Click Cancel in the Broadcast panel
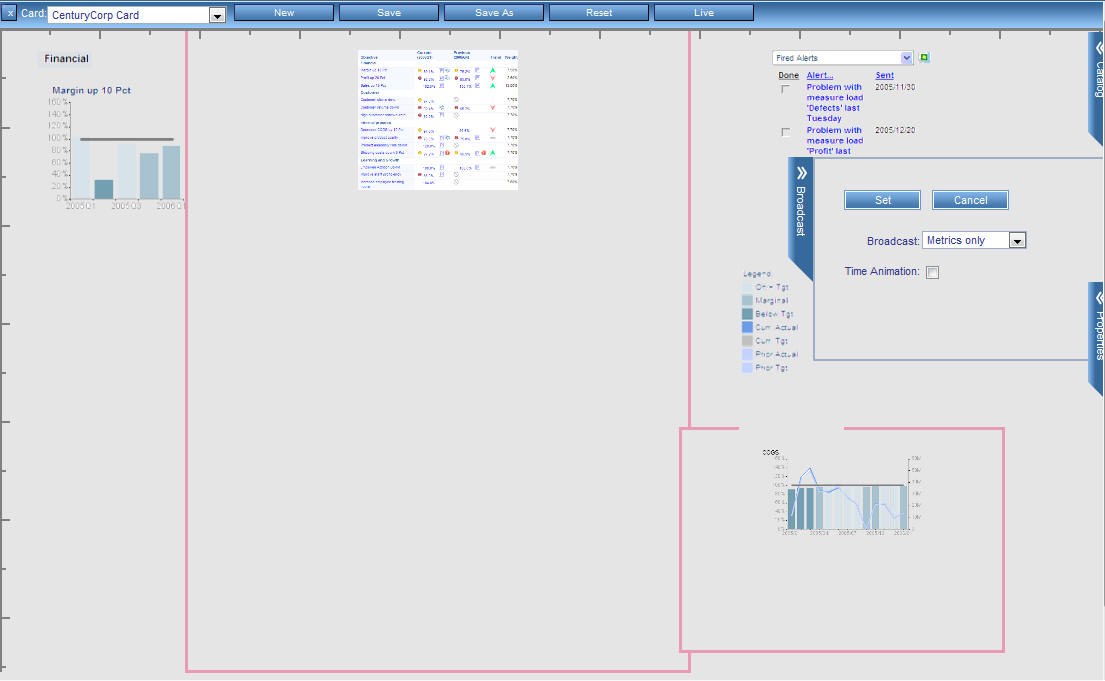Viewport: 1105px width, 681px height. [x=970, y=200]
